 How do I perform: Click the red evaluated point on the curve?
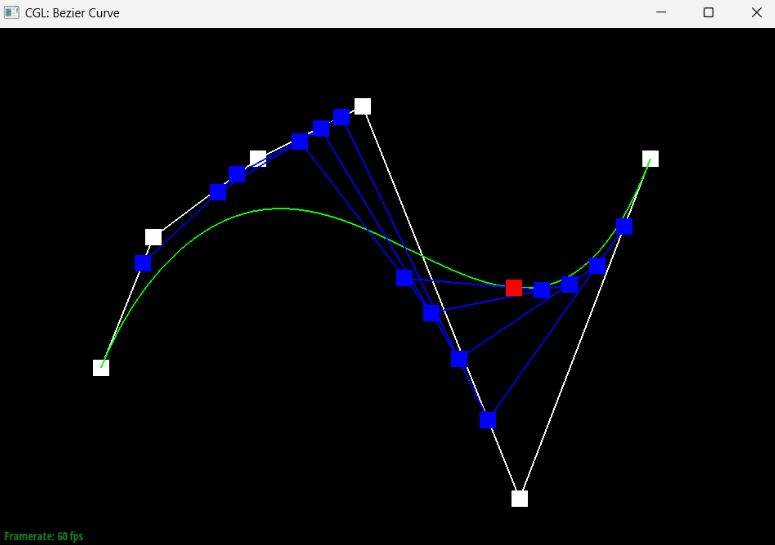pos(513,288)
